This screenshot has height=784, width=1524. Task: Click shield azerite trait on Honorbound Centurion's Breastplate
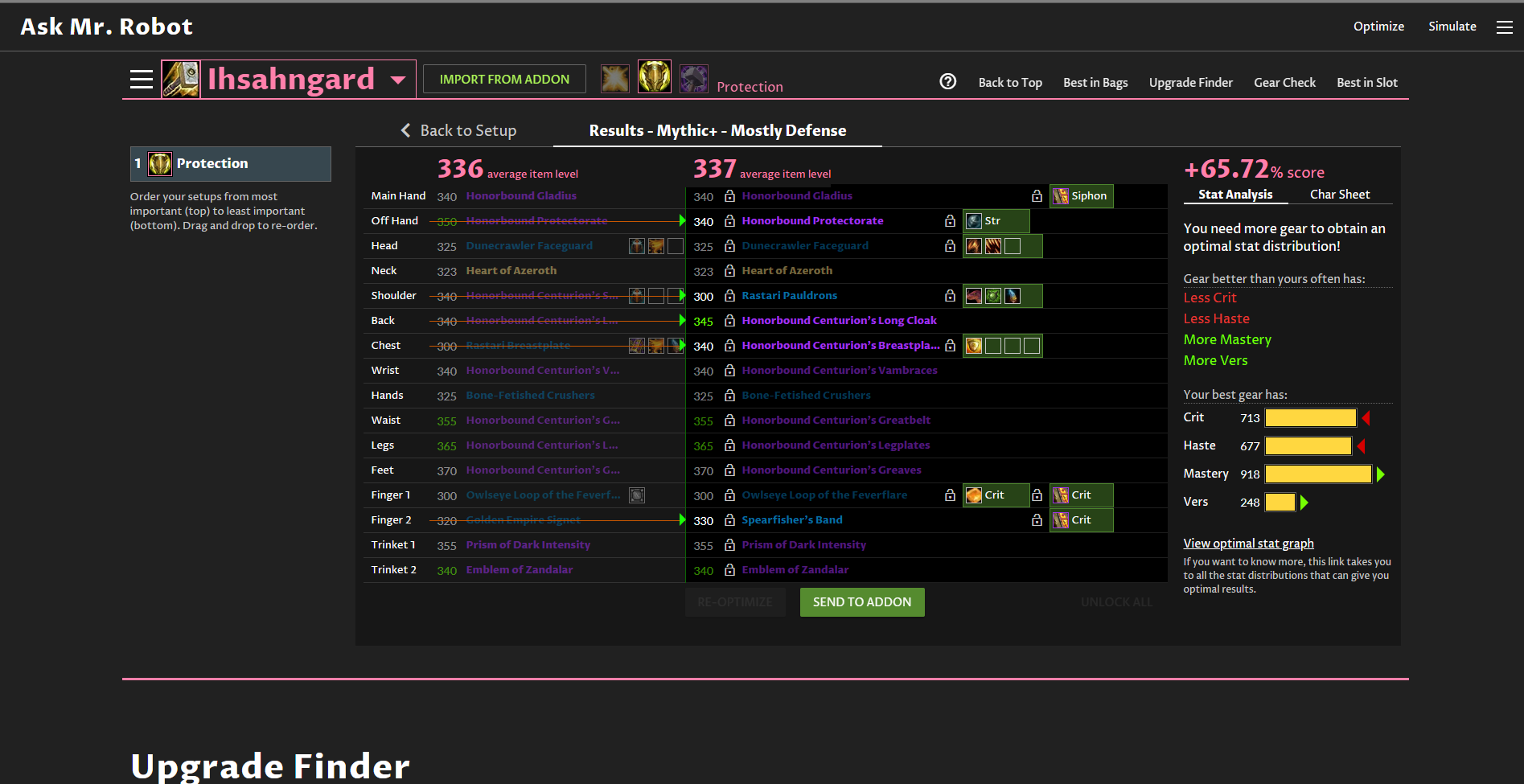click(x=974, y=346)
